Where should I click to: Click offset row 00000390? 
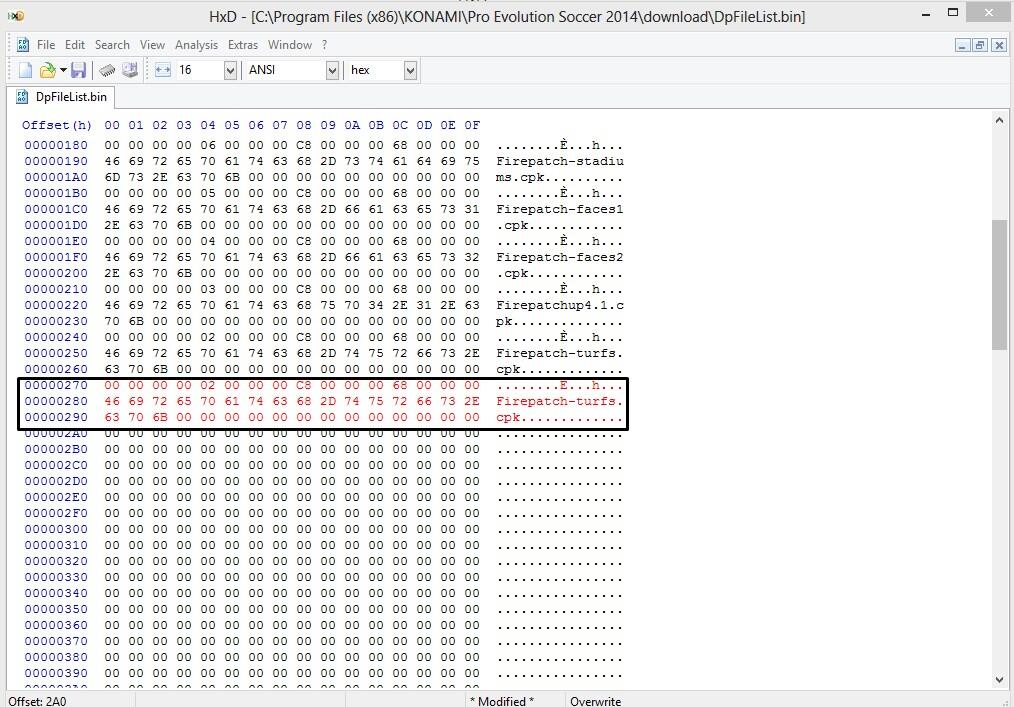coord(56,673)
